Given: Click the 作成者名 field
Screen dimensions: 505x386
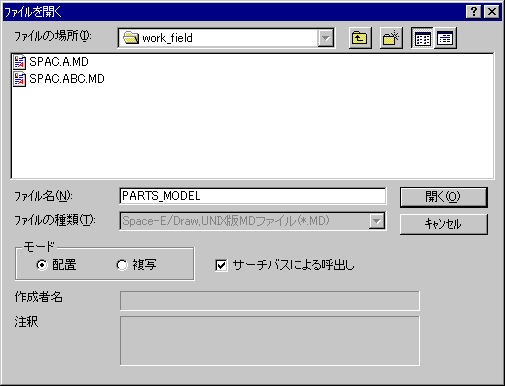Looking at the screenshot, I should point(270,301).
